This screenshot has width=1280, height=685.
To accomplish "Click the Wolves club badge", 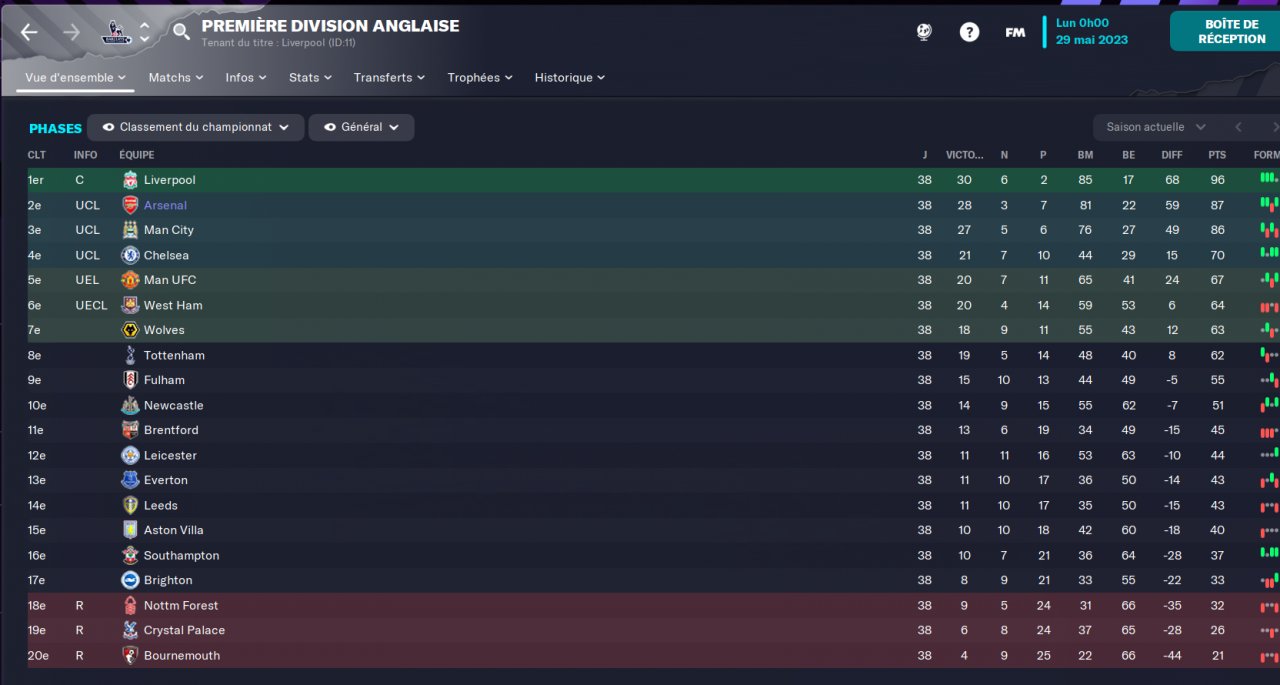I will [130, 330].
